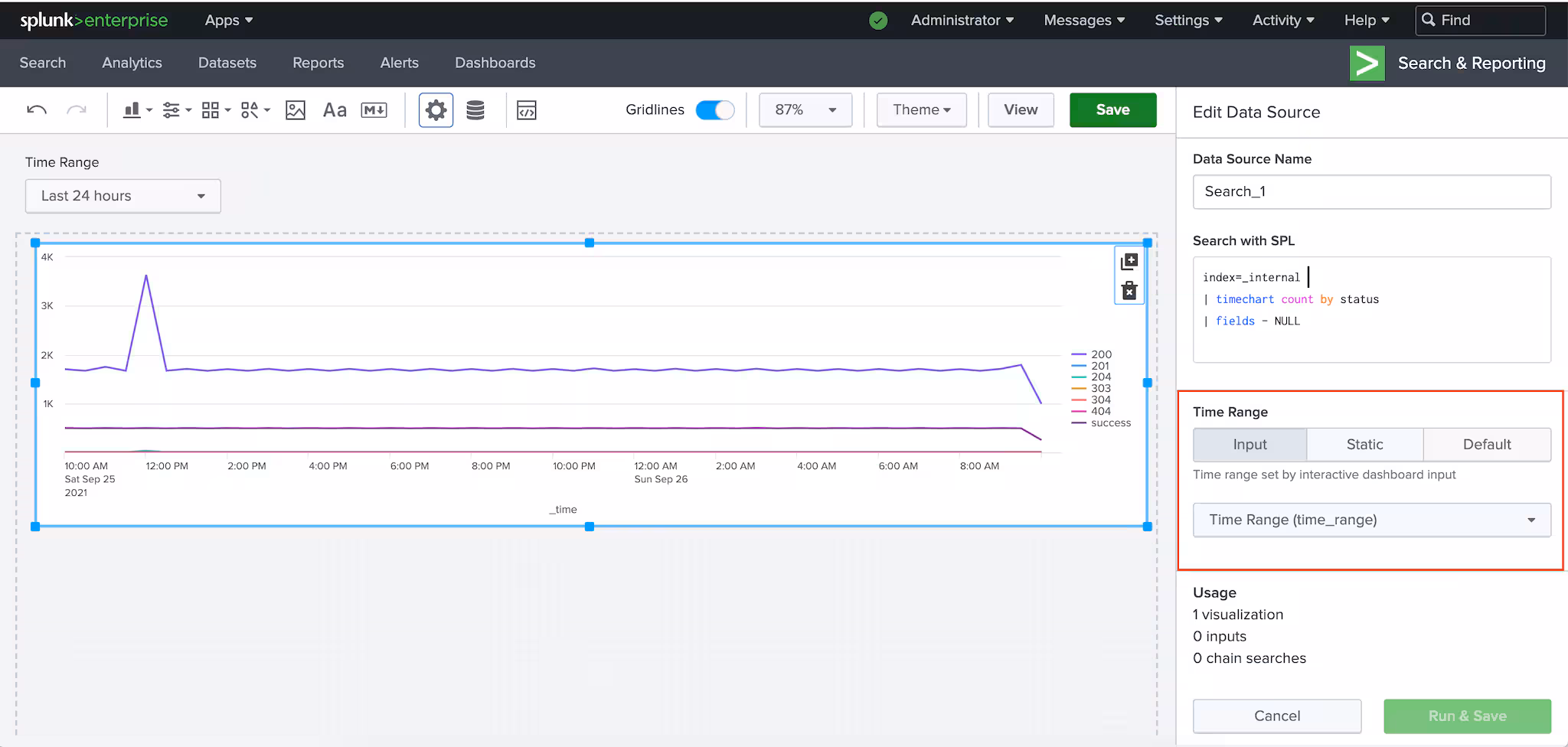Open the add chart icon menu

(137, 110)
